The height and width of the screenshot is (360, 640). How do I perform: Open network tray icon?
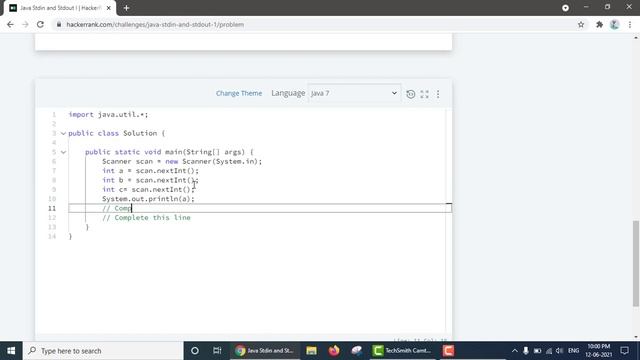[549, 351]
